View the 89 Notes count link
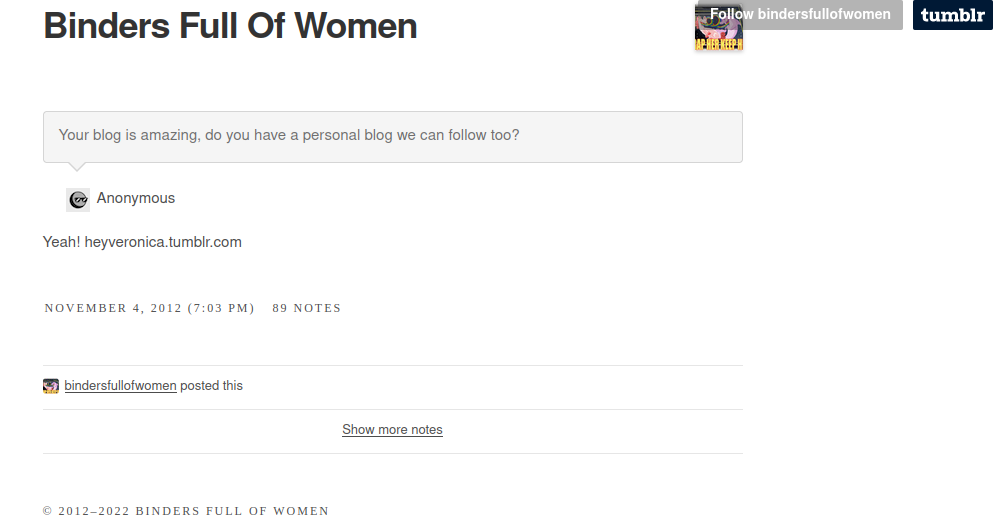This screenshot has height=526, width=998. (x=306, y=308)
